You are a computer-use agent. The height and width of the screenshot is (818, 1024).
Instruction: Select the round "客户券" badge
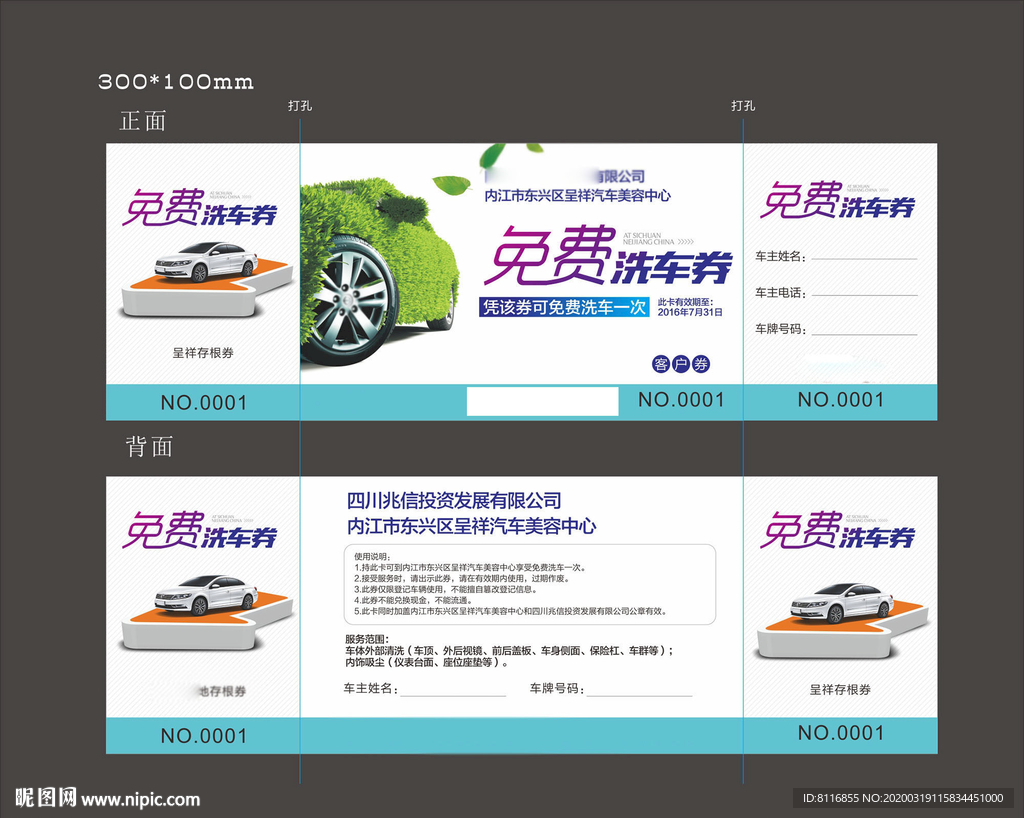click(681, 364)
